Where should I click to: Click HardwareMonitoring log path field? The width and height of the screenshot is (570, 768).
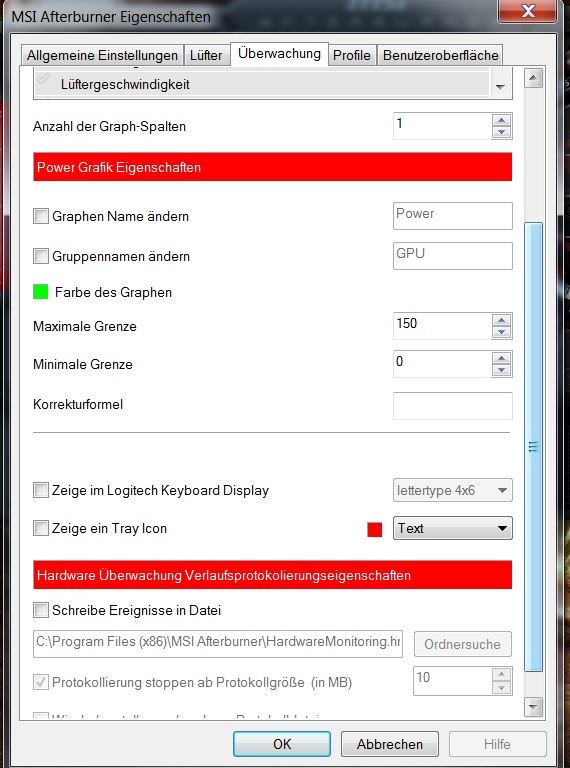click(x=218, y=644)
